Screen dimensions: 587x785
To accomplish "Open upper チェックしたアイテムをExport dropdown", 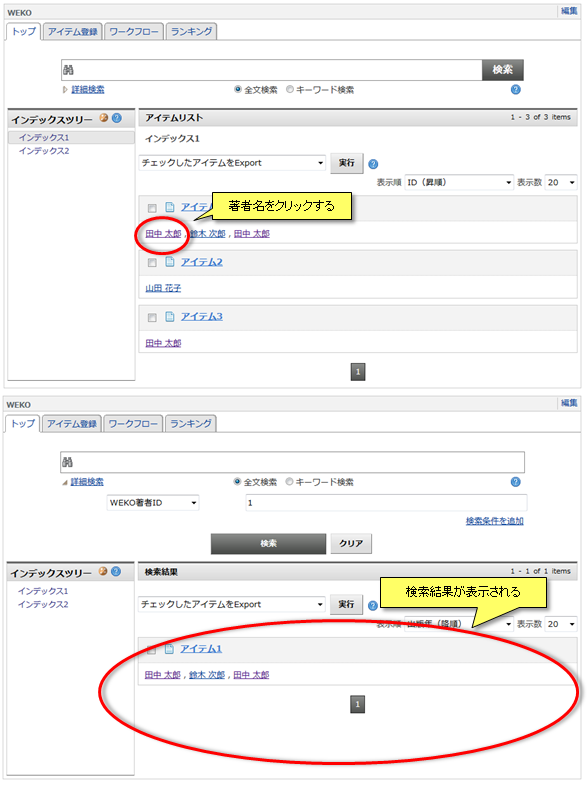I will click(232, 163).
